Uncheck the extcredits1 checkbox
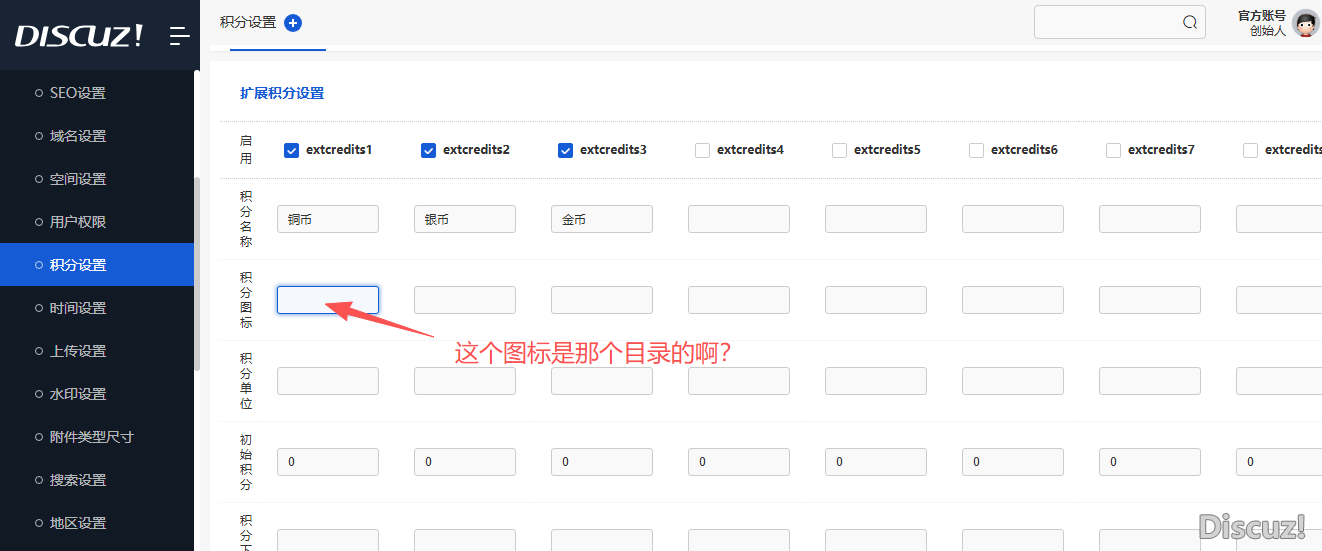Image resolution: width=1322 pixels, height=551 pixels. tap(292, 150)
